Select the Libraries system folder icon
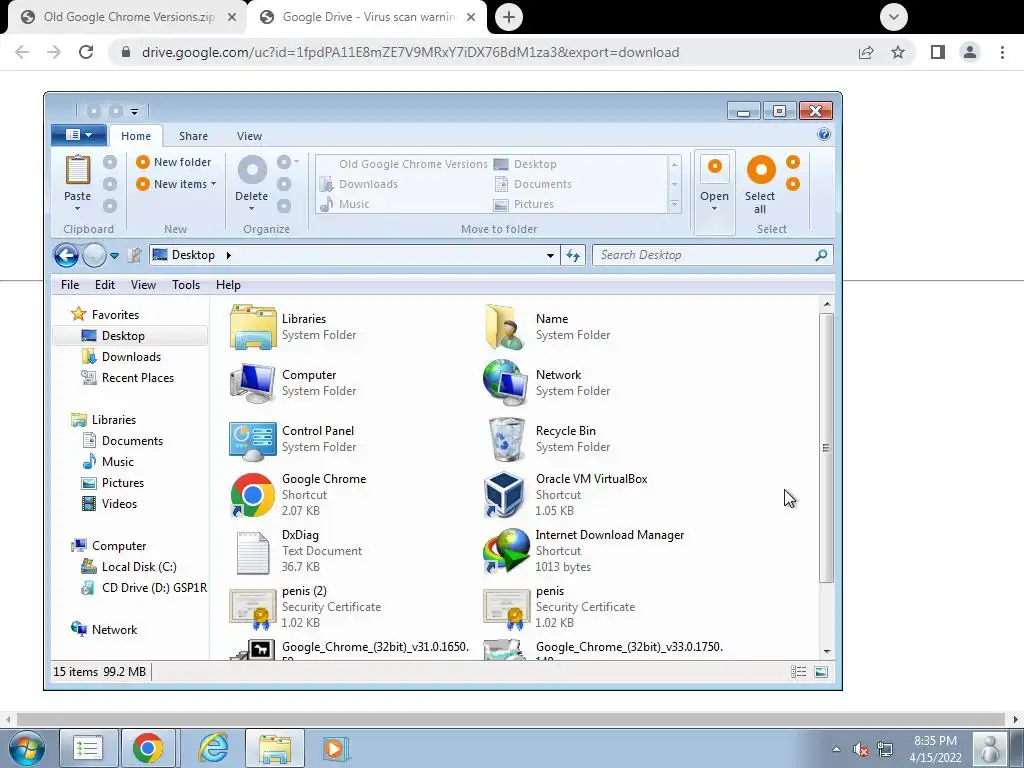The width and height of the screenshot is (1024, 768). (x=253, y=327)
